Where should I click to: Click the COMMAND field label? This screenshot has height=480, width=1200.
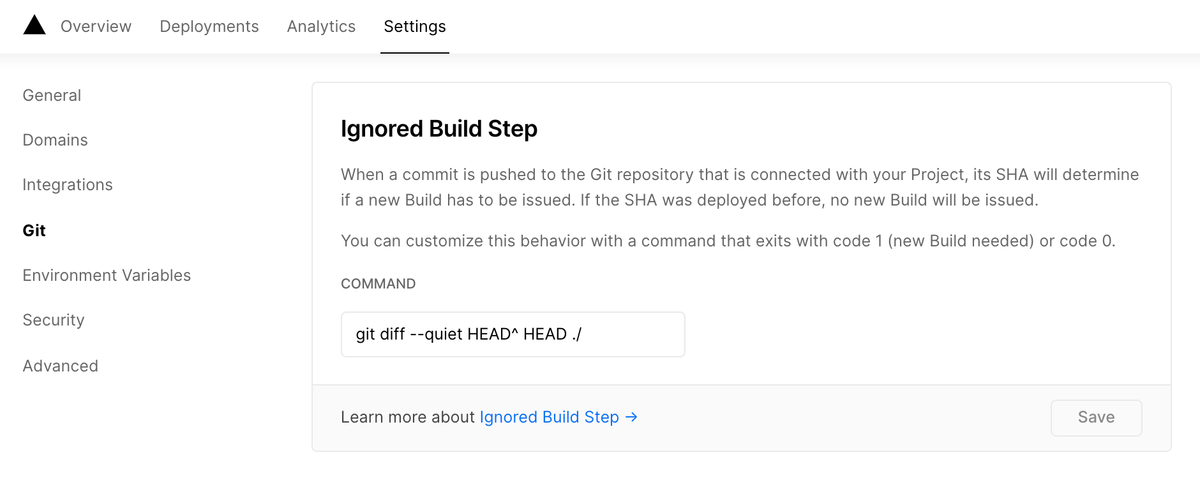pos(378,284)
